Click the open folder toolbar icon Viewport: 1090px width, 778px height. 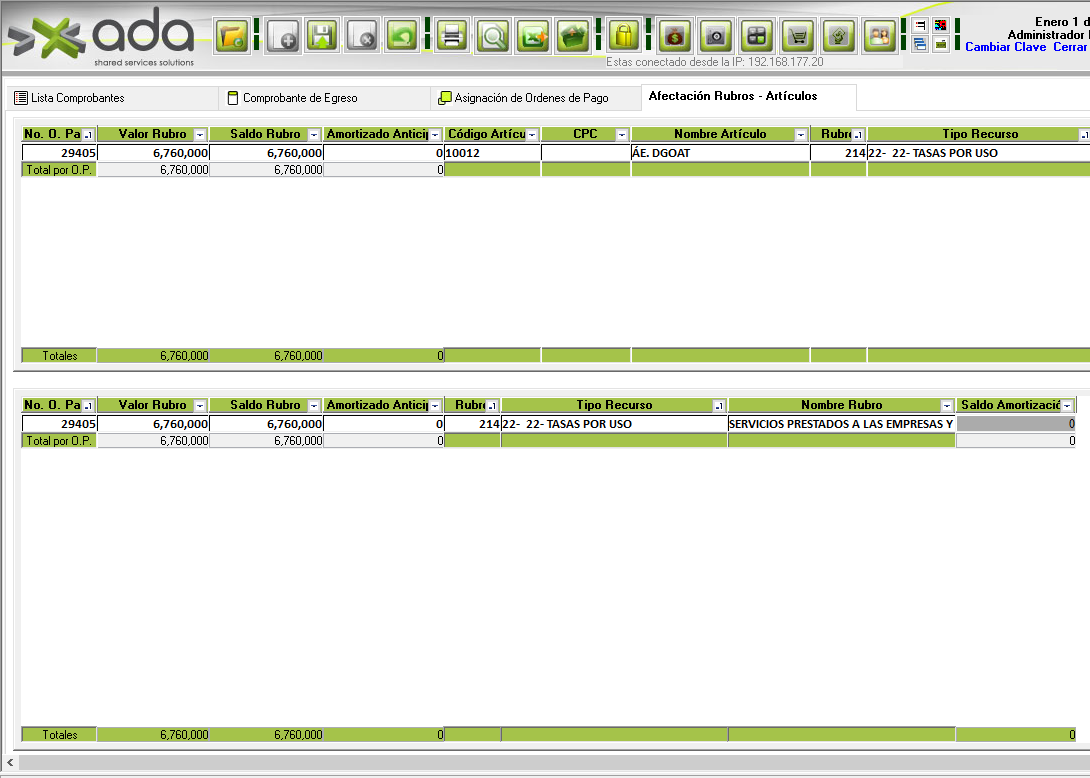click(233, 37)
